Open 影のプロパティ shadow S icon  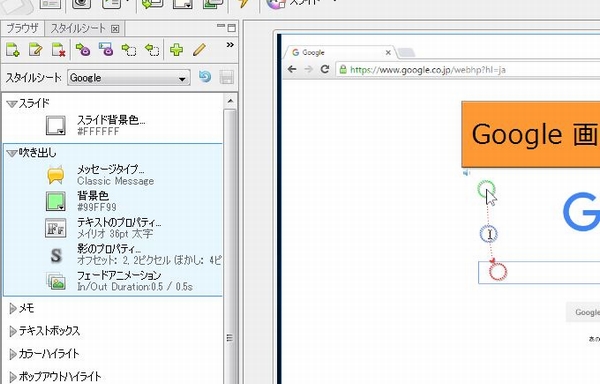tap(56, 255)
